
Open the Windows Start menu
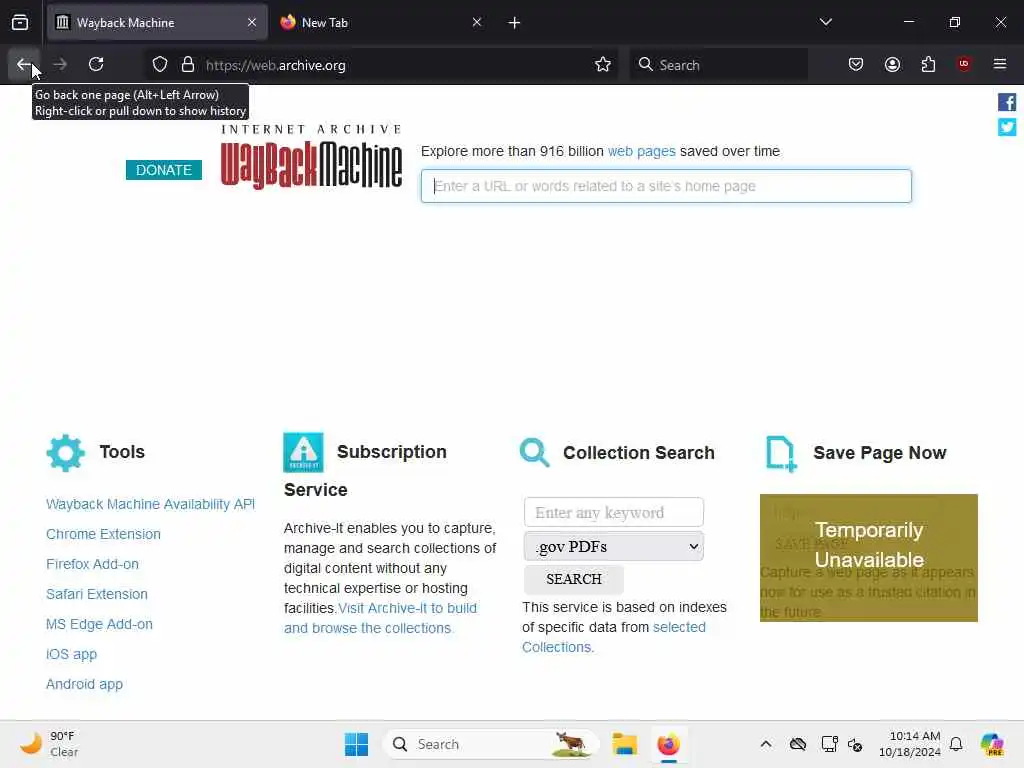[356, 744]
